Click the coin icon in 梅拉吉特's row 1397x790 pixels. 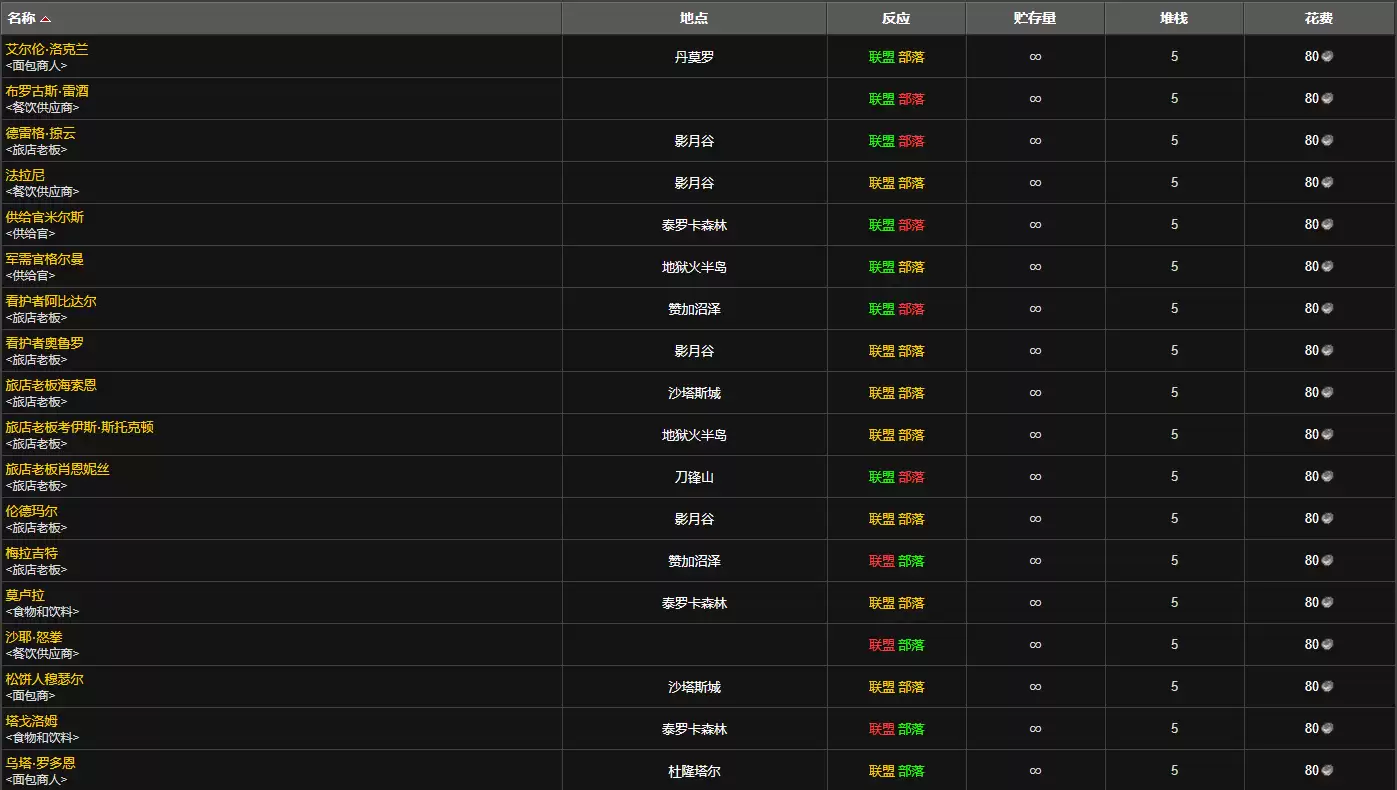pyautogui.click(x=1330, y=560)
